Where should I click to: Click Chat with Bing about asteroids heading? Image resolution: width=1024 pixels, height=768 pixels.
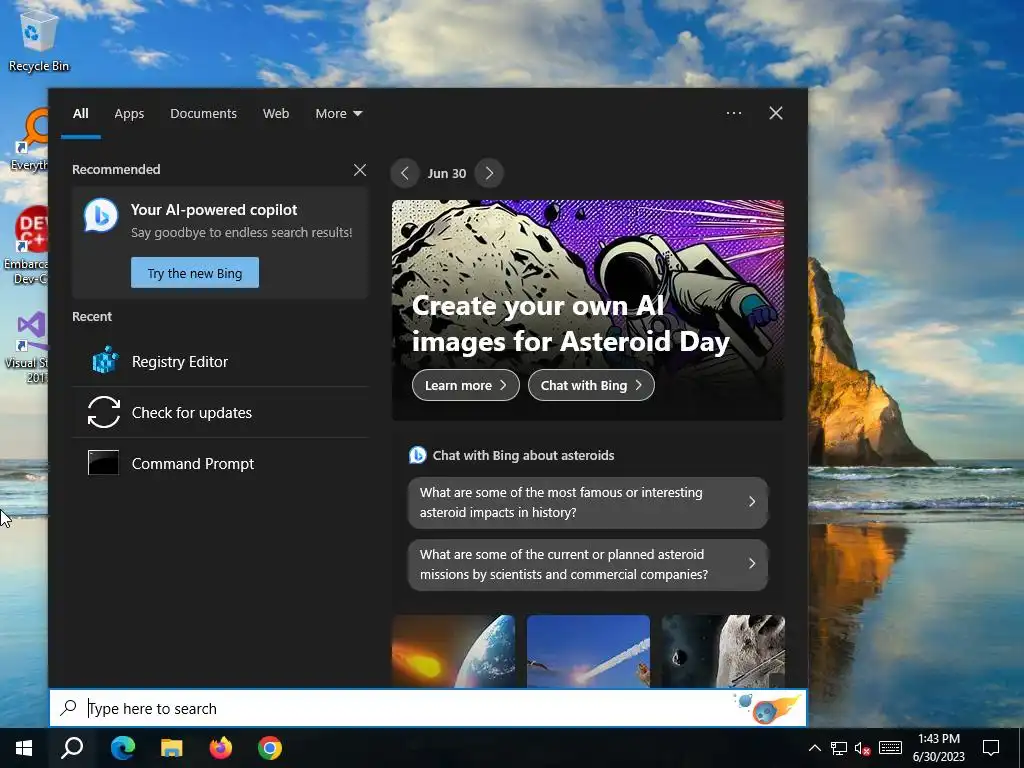(x=523, y=455)
